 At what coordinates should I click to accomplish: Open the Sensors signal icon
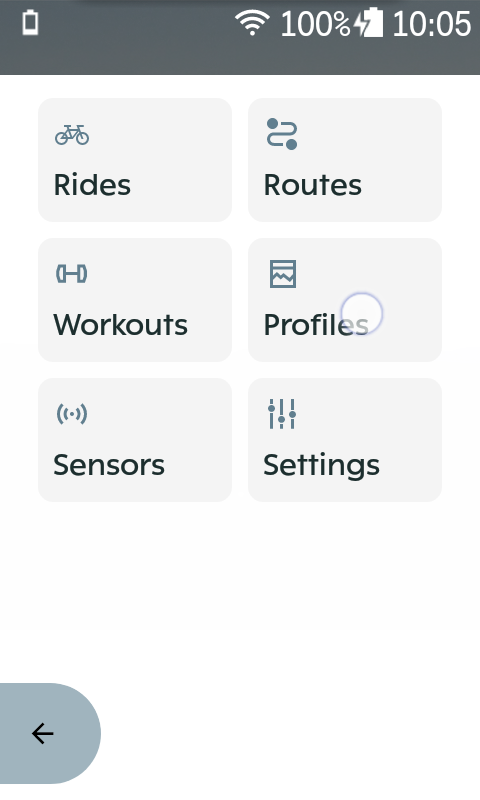[x=72, y=414]
